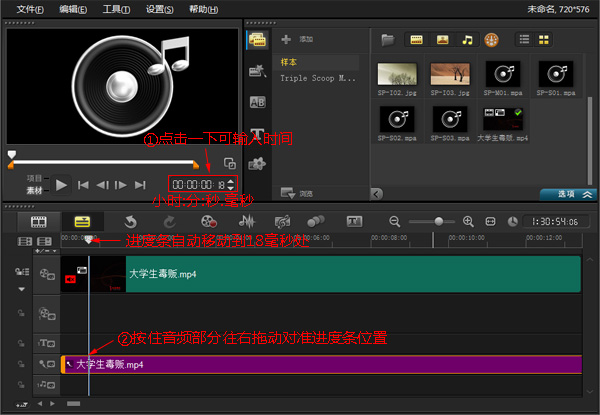This screenshot has width=600, height=415.
Task: Open the 工具(T) menu
Action: tap(116, 9)
